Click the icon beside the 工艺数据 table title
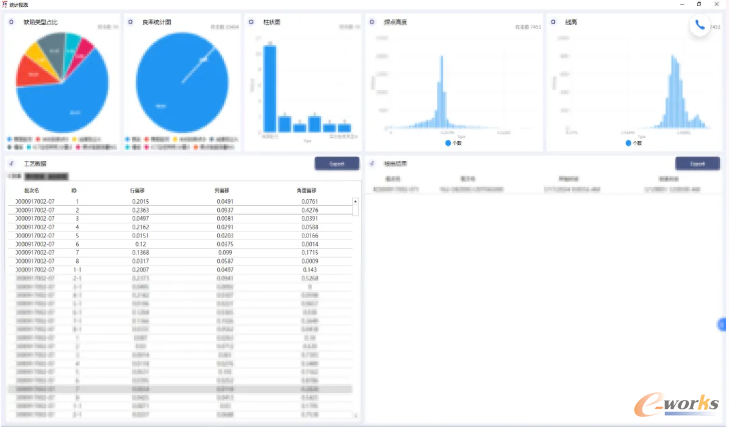729x427 pixels. tap(12, 163)
